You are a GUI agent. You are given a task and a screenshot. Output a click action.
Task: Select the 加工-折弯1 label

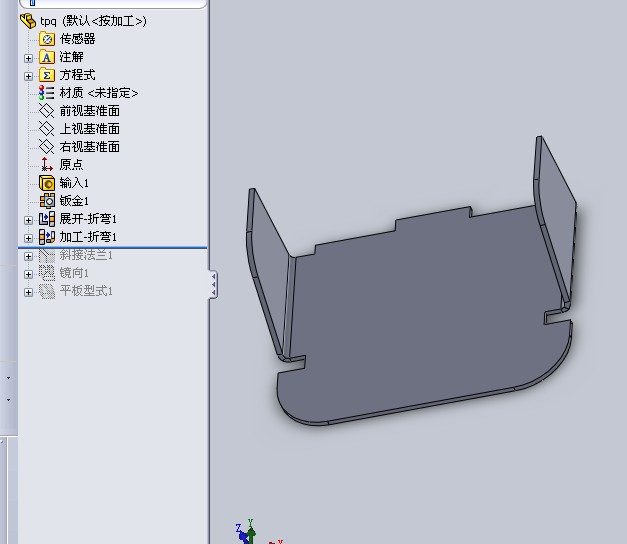click(88, 237)
